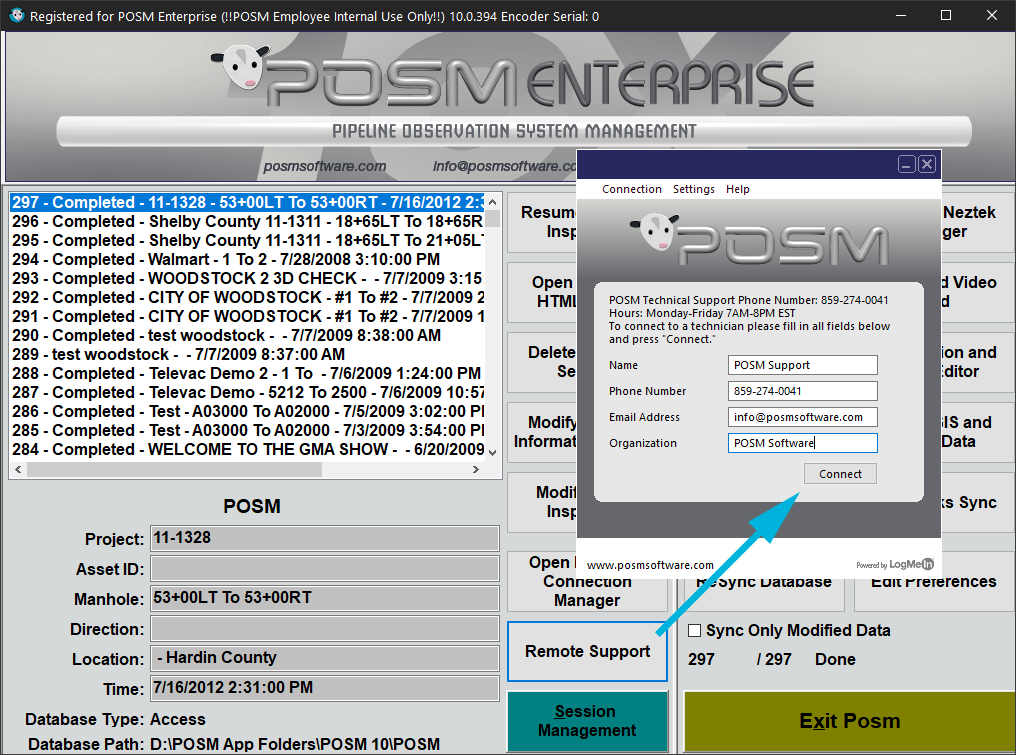Viewport: 1016px width, 755px height.
Task: Click the Delete Session button
Action: tap(543, 362)
